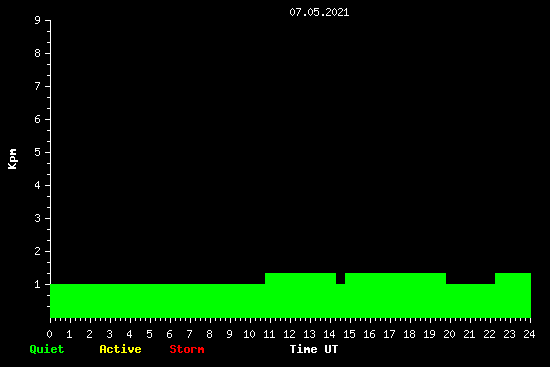The height and width of the screenshot is (367, 550).
Task: Click the hour 11 tick label
Action: click(269, 334)
